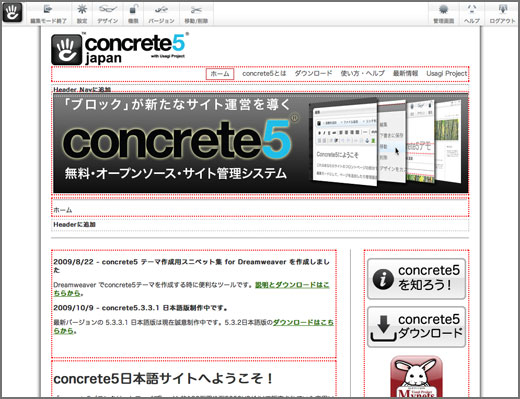Screen dimensions: 520x399
Task: Click the concrete5 japan site logo
Action: (x=120, y=49)
